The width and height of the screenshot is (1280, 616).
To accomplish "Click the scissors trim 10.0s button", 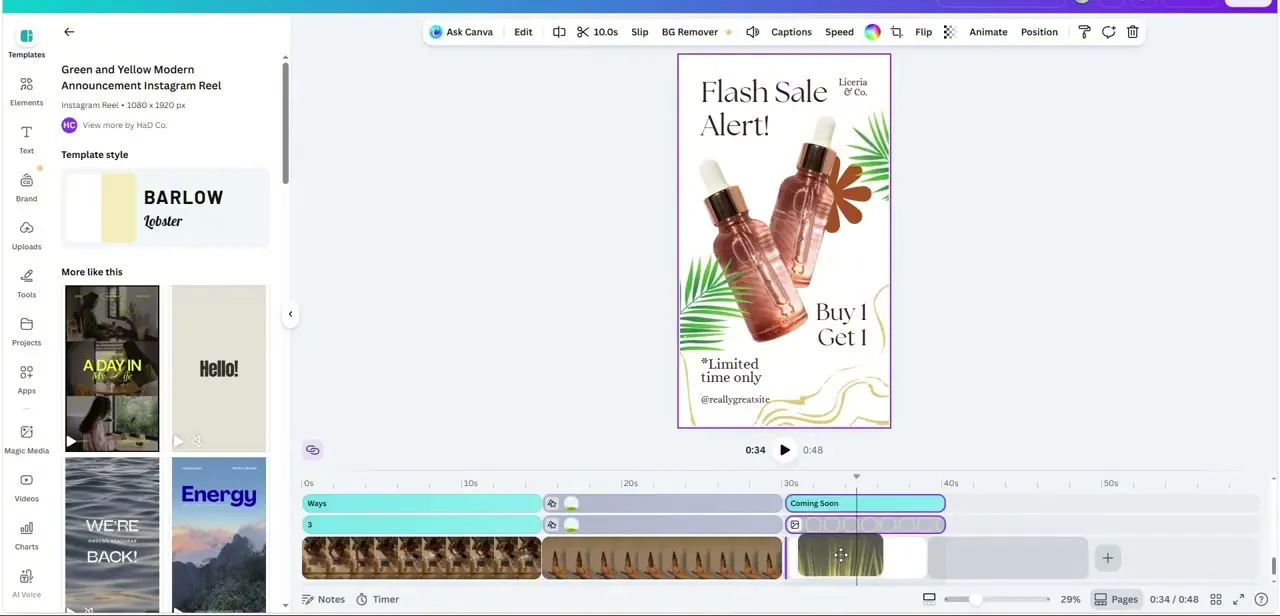I will point(597,32).
